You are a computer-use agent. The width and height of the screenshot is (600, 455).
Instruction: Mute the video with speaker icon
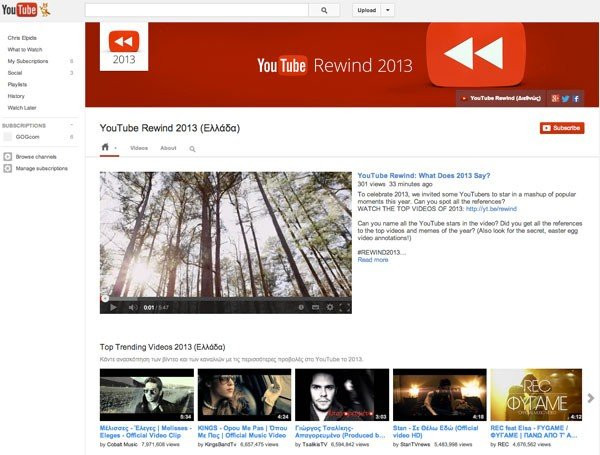click(x=133, y=307)
